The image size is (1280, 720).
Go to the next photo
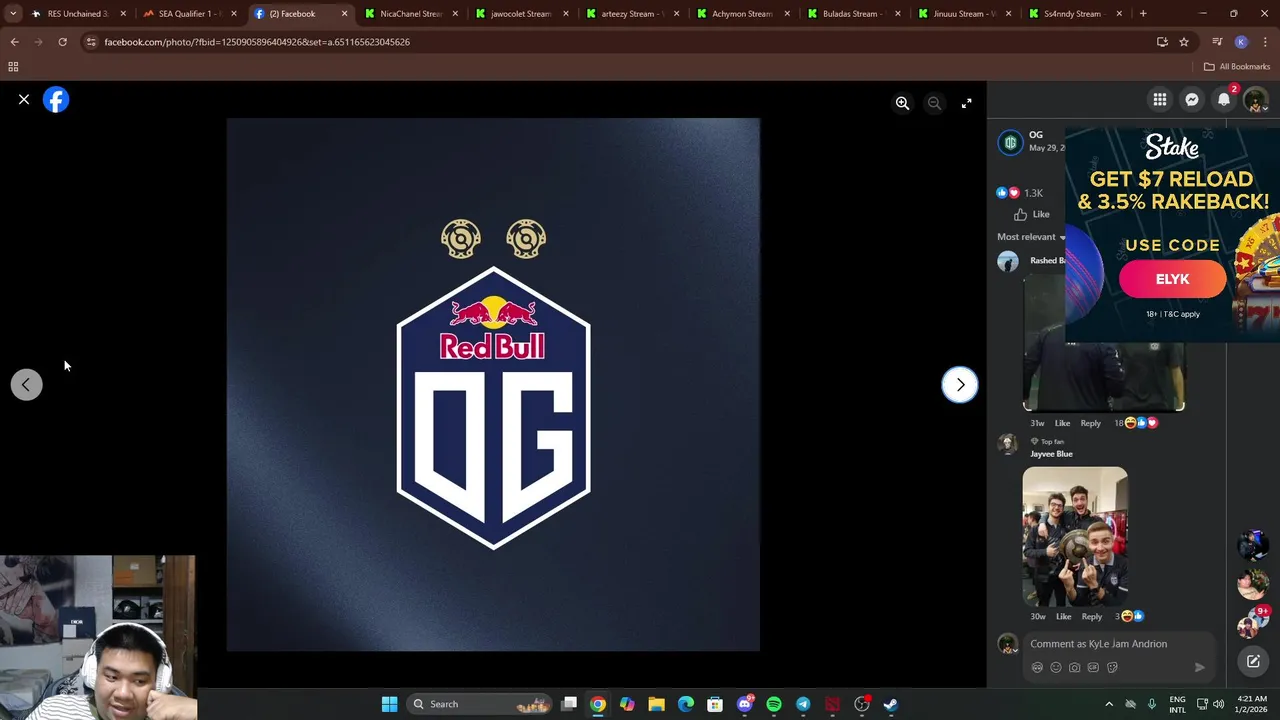(960, 385)
